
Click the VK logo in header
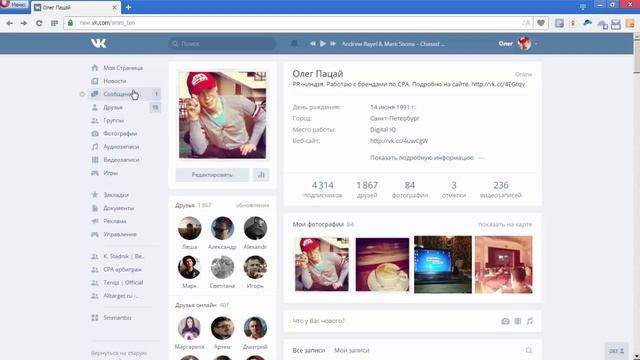98,43
